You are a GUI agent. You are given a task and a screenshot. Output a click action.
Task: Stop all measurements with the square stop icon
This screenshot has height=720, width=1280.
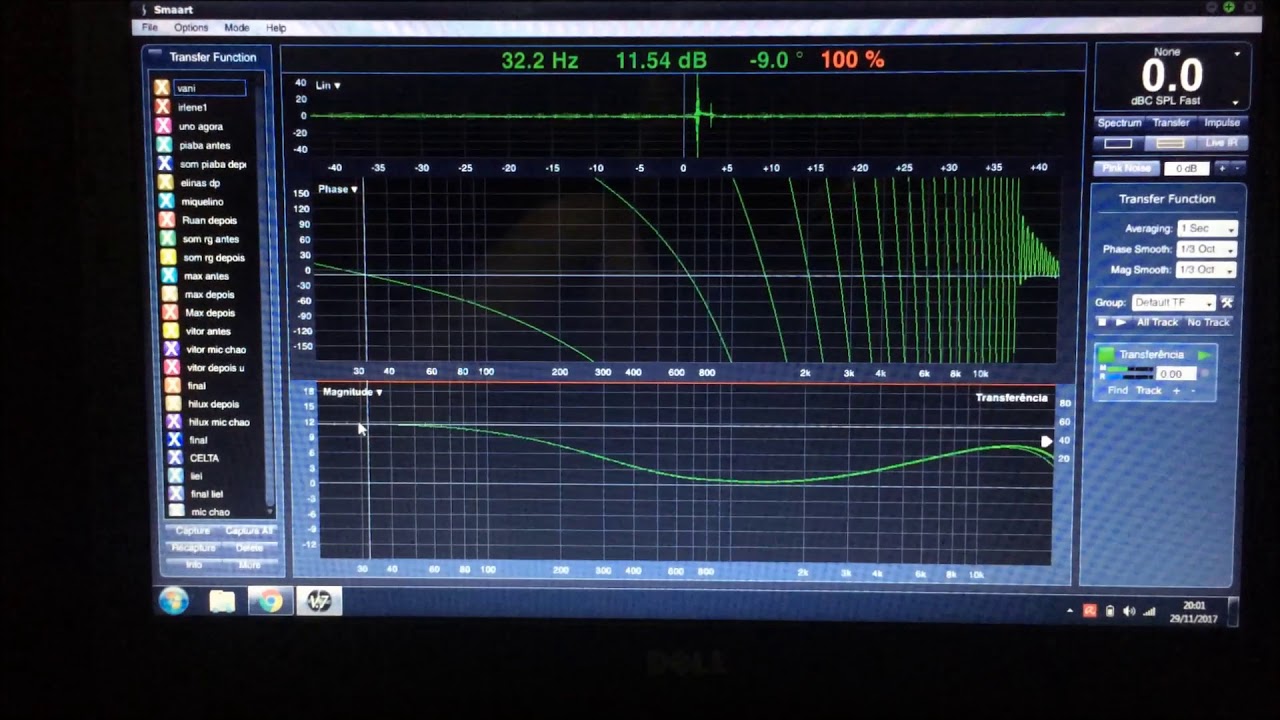pos(1102,322)
